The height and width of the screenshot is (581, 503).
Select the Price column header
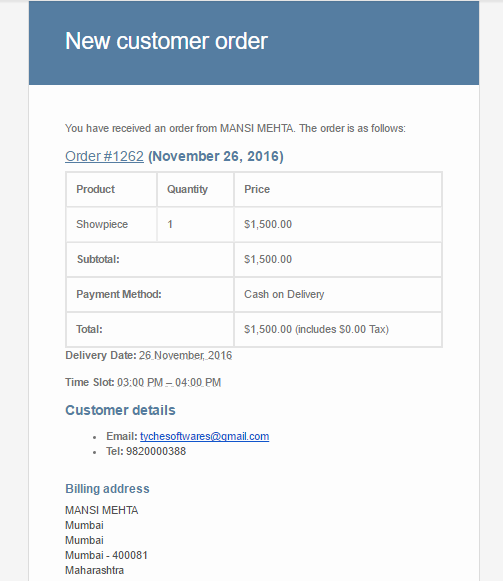click(338, 189)
